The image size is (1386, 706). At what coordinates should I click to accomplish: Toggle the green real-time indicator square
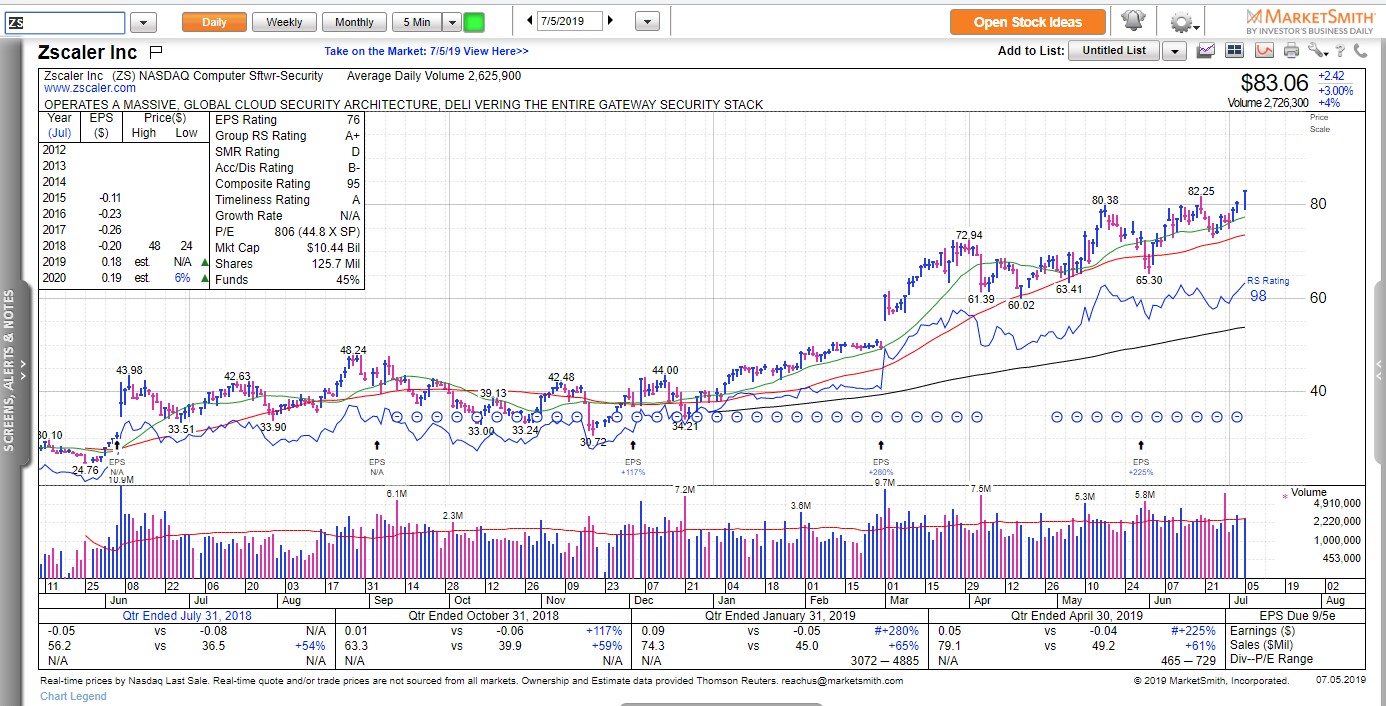pos(474,22)
